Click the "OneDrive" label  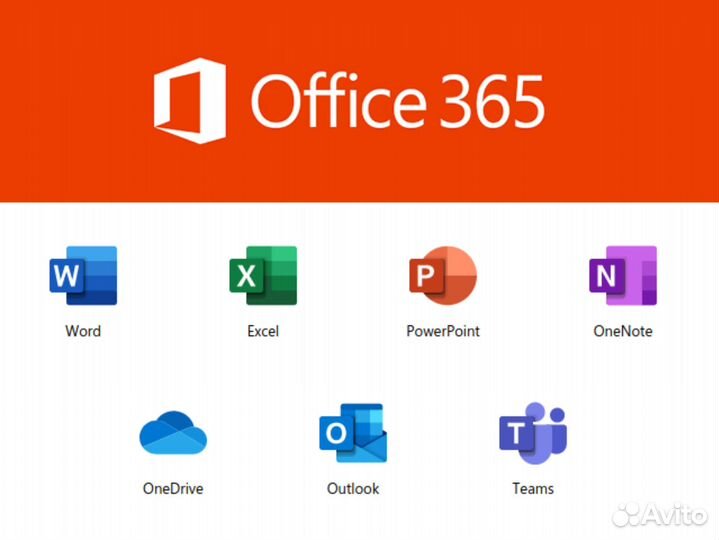tap(173, 488)
